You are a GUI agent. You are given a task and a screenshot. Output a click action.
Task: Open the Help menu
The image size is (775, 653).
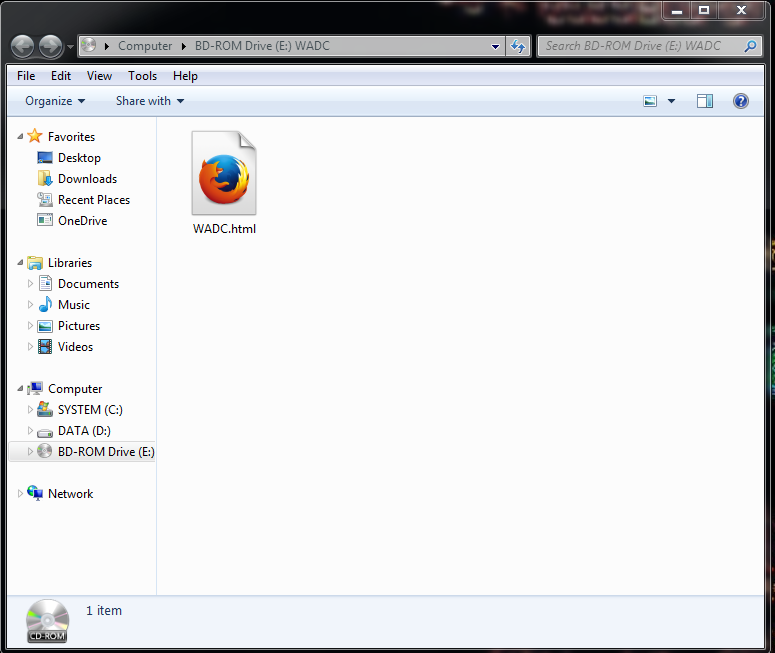(185, 76)
